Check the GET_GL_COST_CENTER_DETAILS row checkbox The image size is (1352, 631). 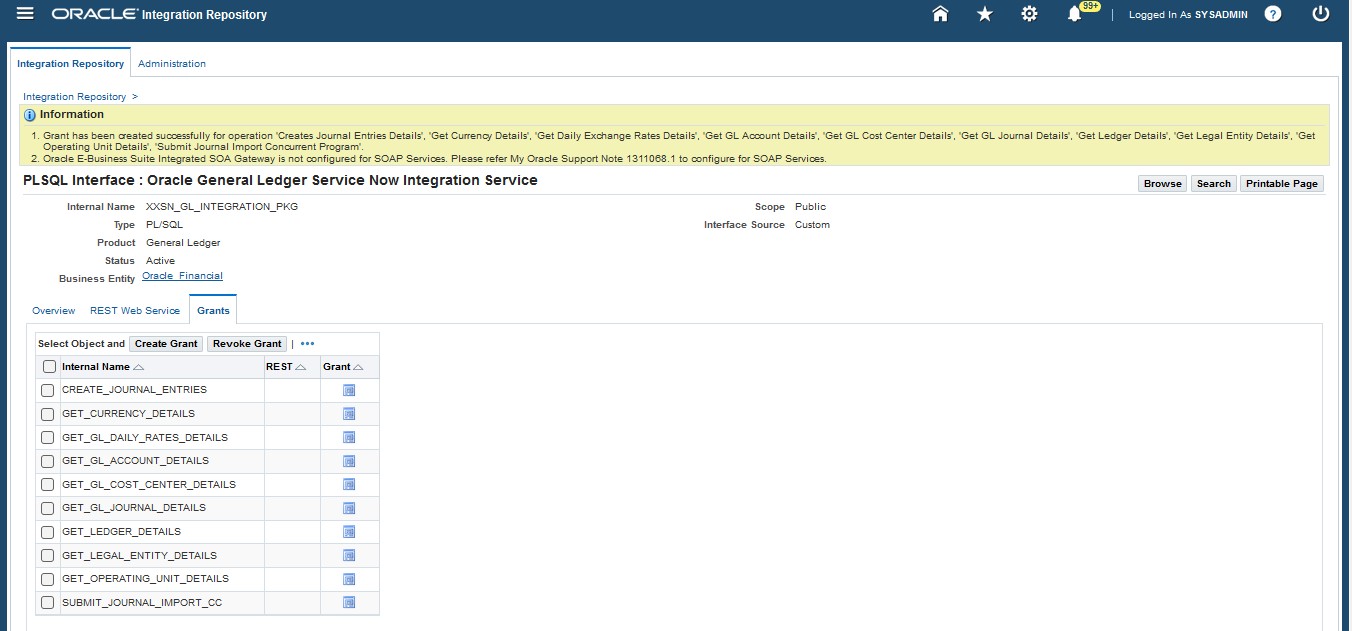click(x=47, y=485)
